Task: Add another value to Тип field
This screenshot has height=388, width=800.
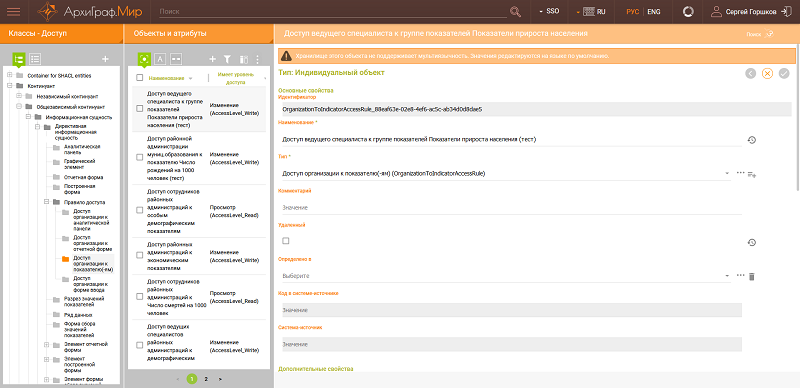Action: coord(752,174)
